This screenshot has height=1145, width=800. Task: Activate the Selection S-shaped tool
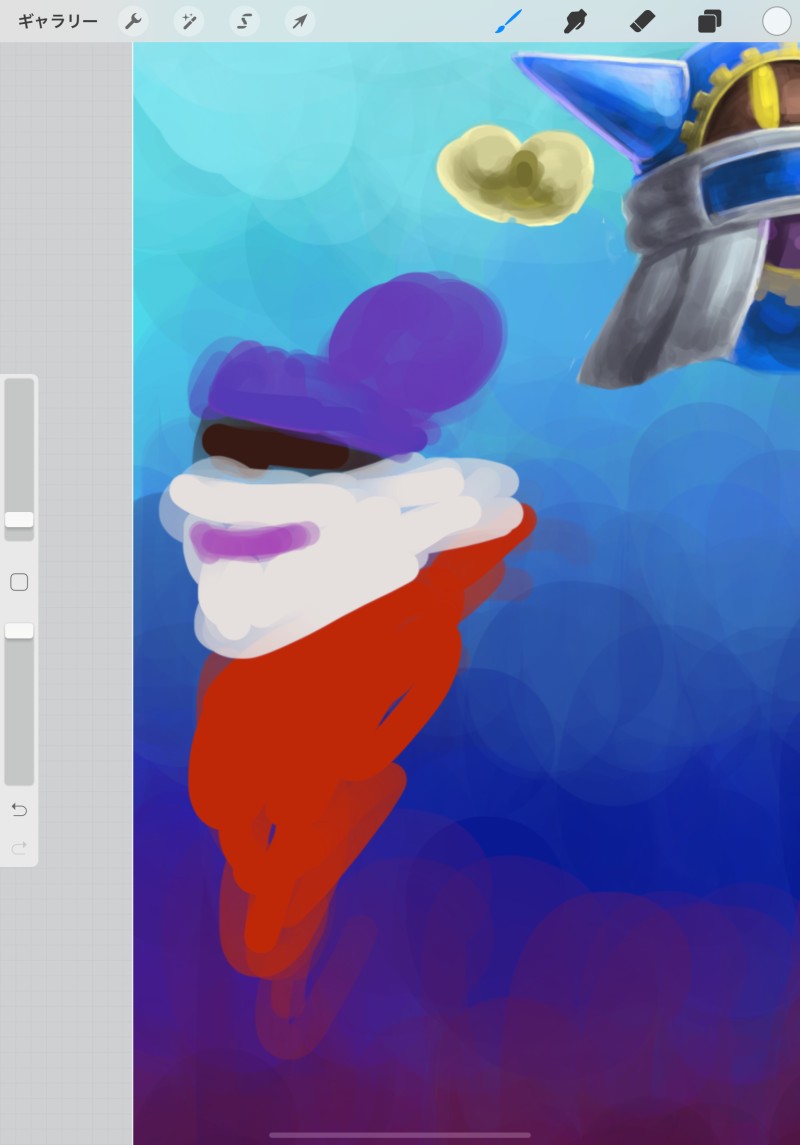coord(244,21)
